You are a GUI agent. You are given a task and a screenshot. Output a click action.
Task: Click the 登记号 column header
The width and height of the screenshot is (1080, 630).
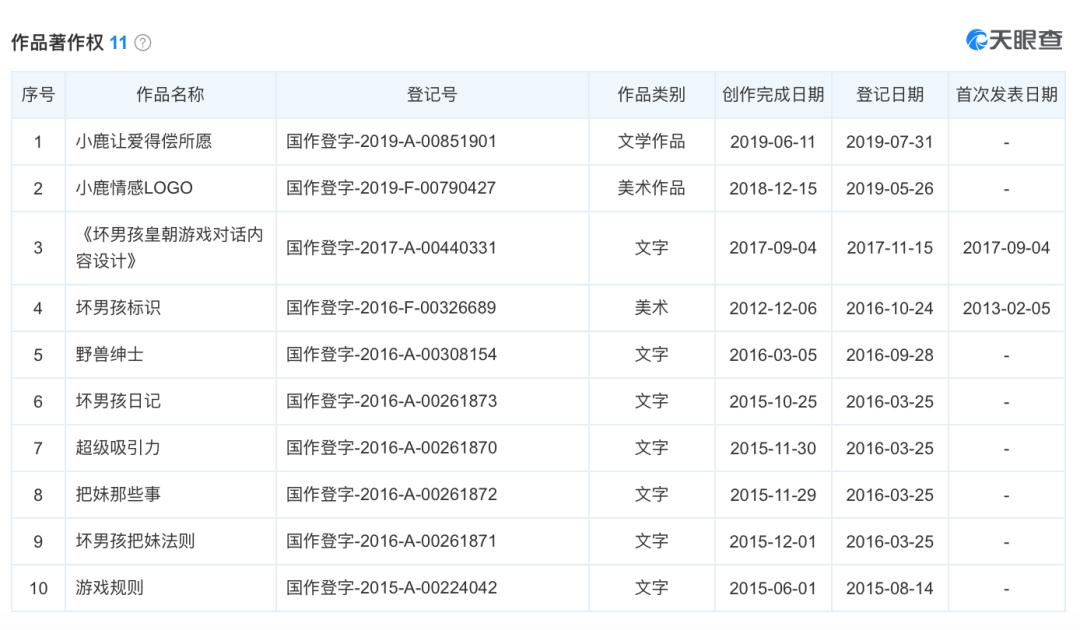coord(432,95)
